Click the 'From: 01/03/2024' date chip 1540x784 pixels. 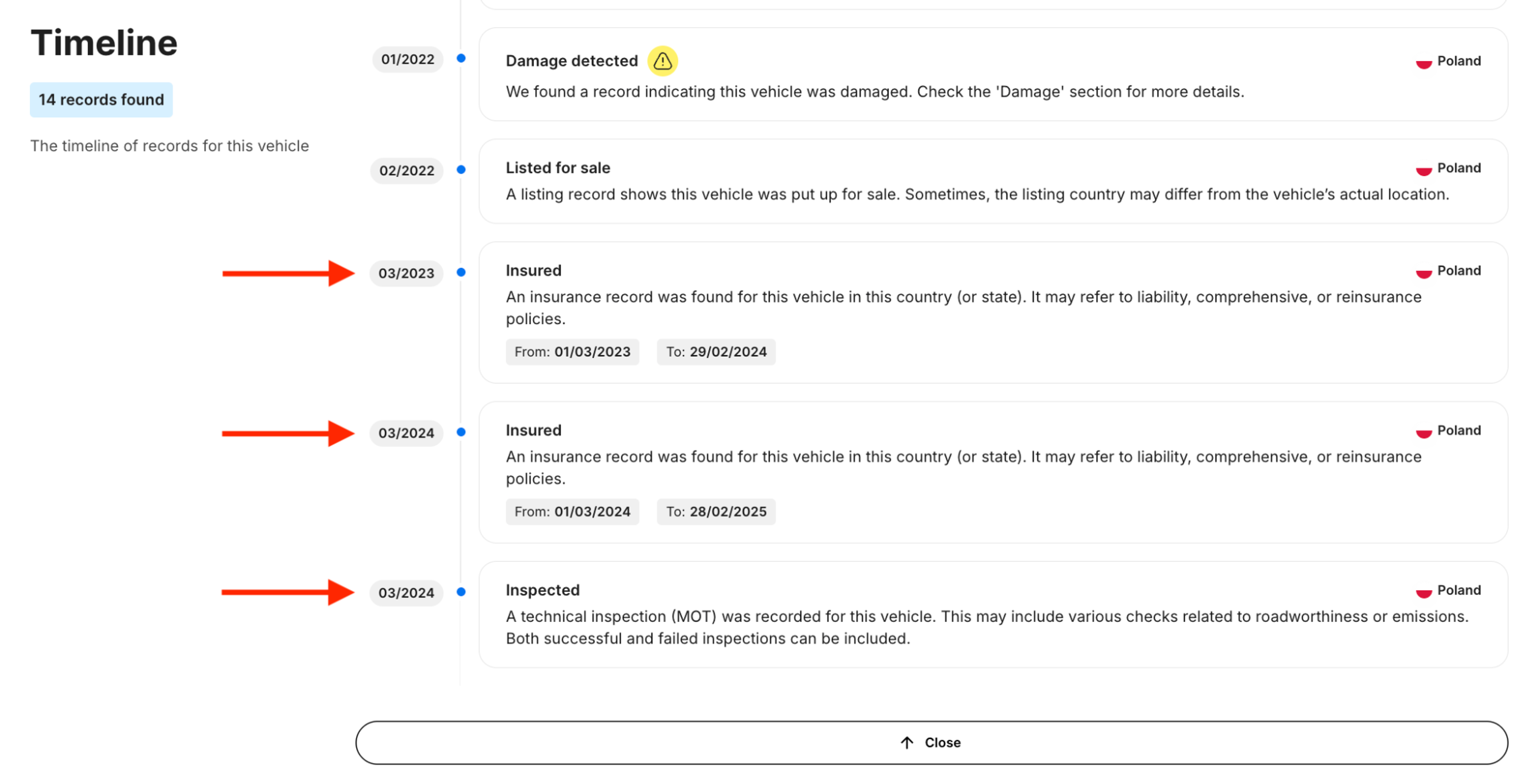(572, 511)
